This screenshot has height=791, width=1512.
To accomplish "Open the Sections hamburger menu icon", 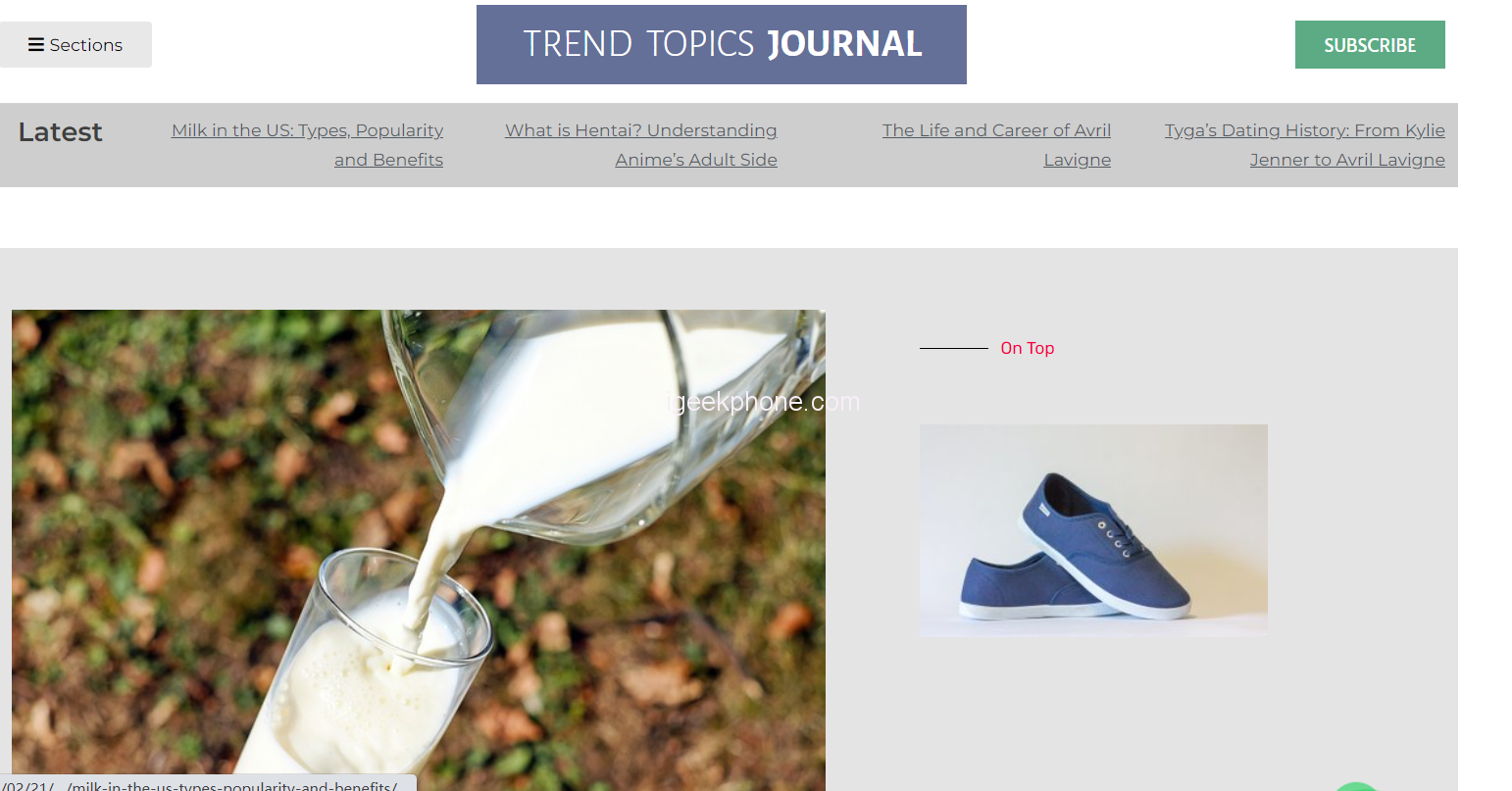I will (36, 45).
